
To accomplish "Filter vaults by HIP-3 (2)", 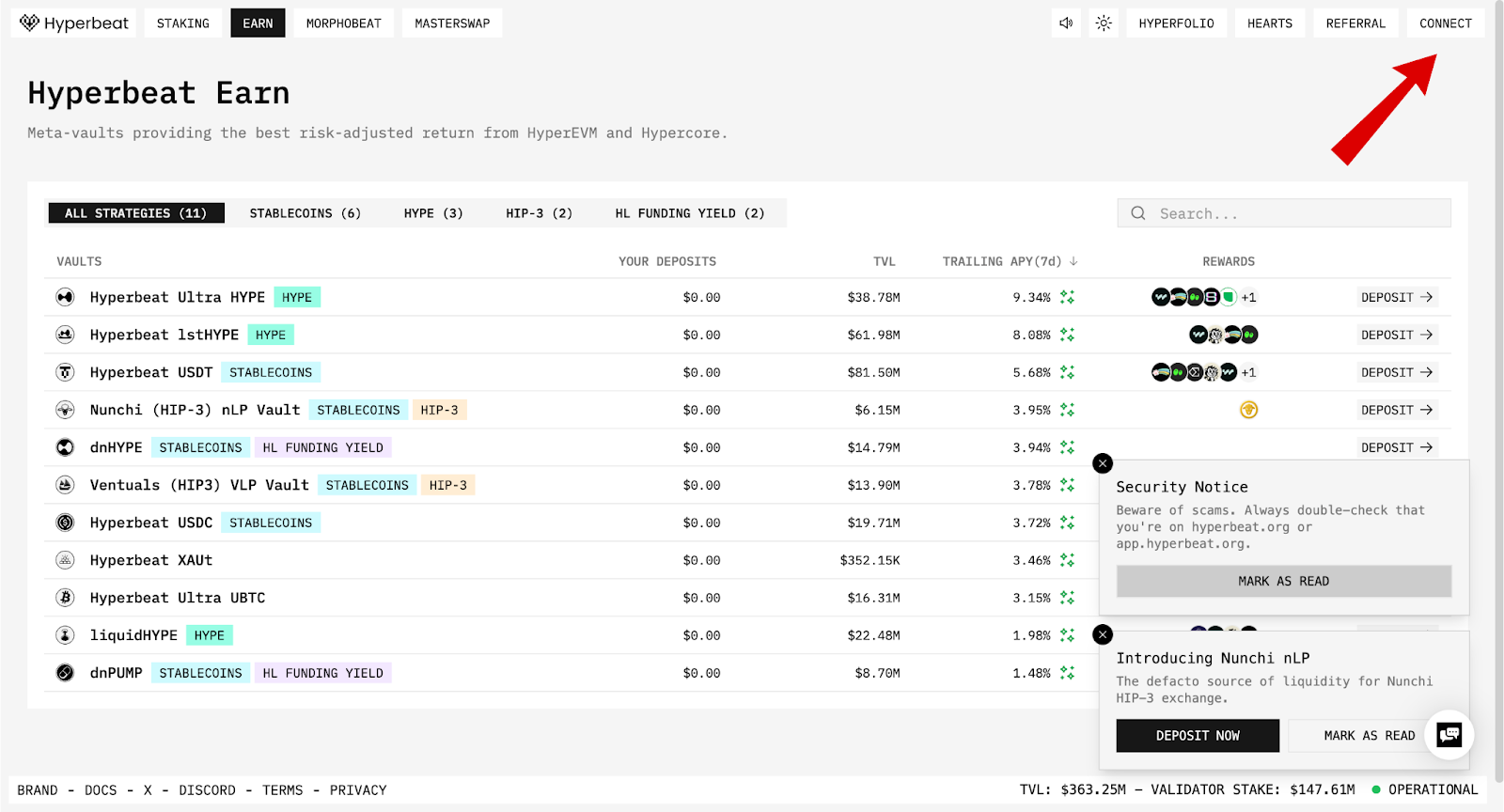I will 540,213.
